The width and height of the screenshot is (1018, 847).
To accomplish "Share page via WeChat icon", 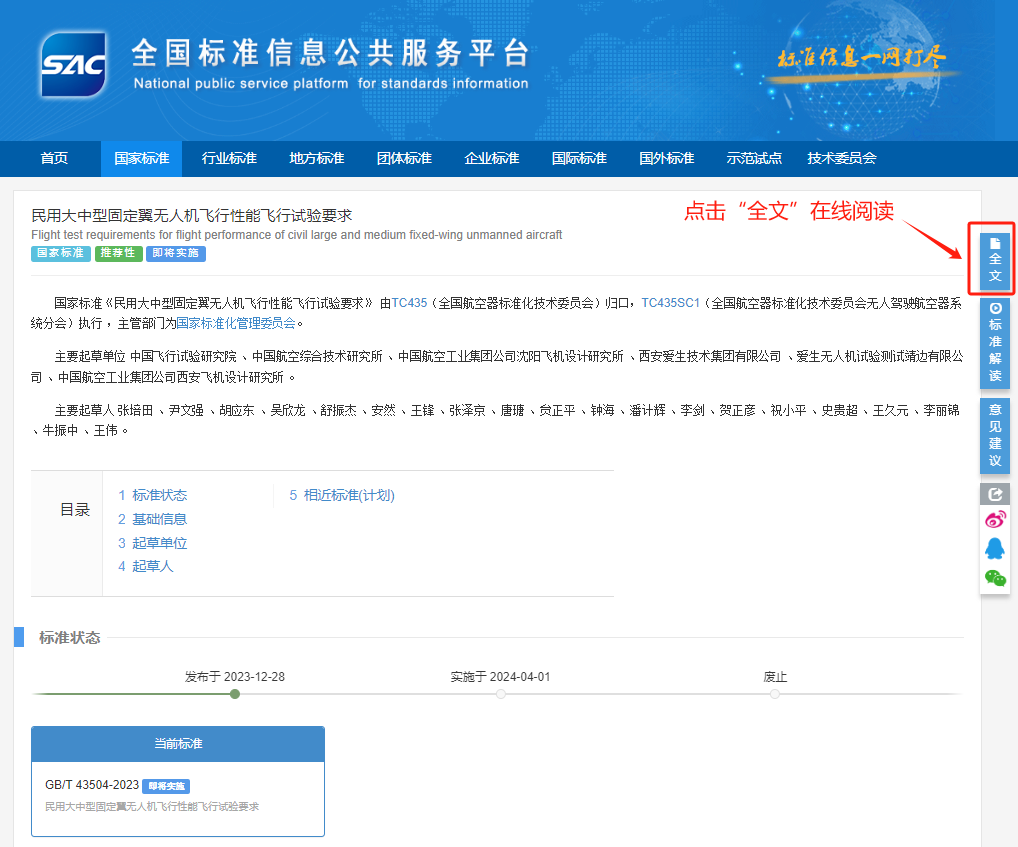I will coord(994,577).
